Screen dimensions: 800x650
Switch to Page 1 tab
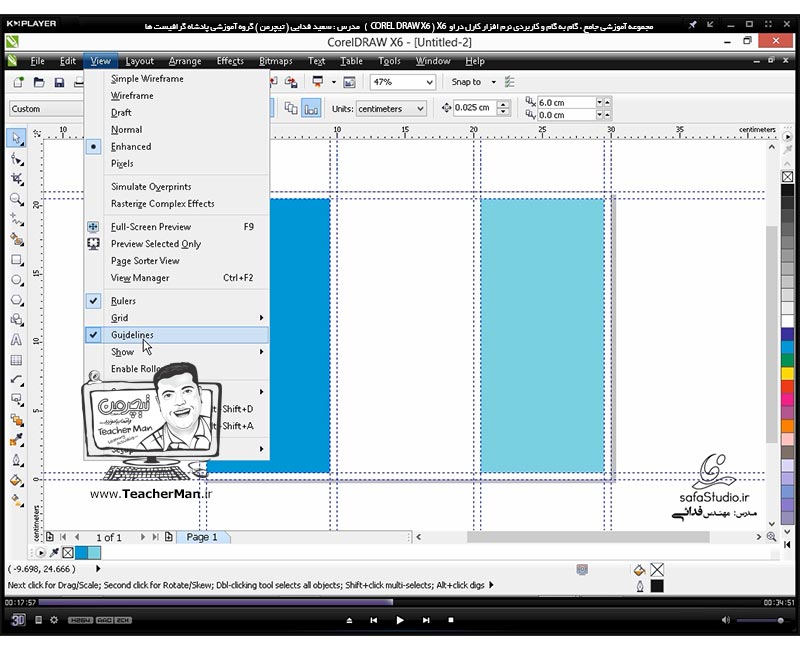(202, 537)
